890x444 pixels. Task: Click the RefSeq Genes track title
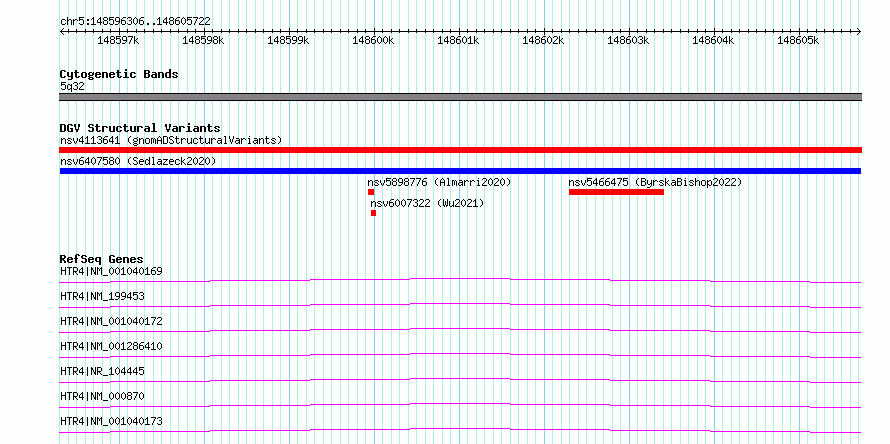click(x=102, y=259)
